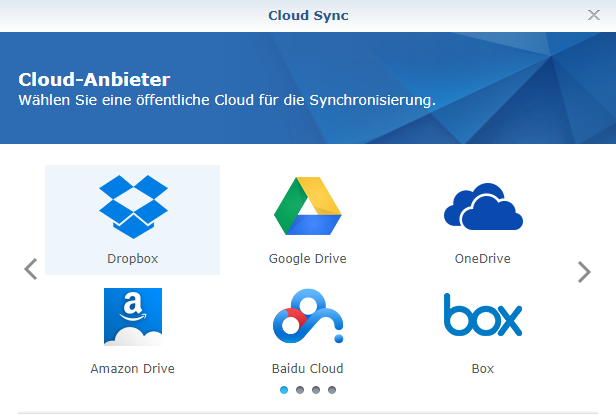Viewport: 616px width, 416px height.
Task: Click the "Baidu Cloud" label text
Action: coord(308,368)
